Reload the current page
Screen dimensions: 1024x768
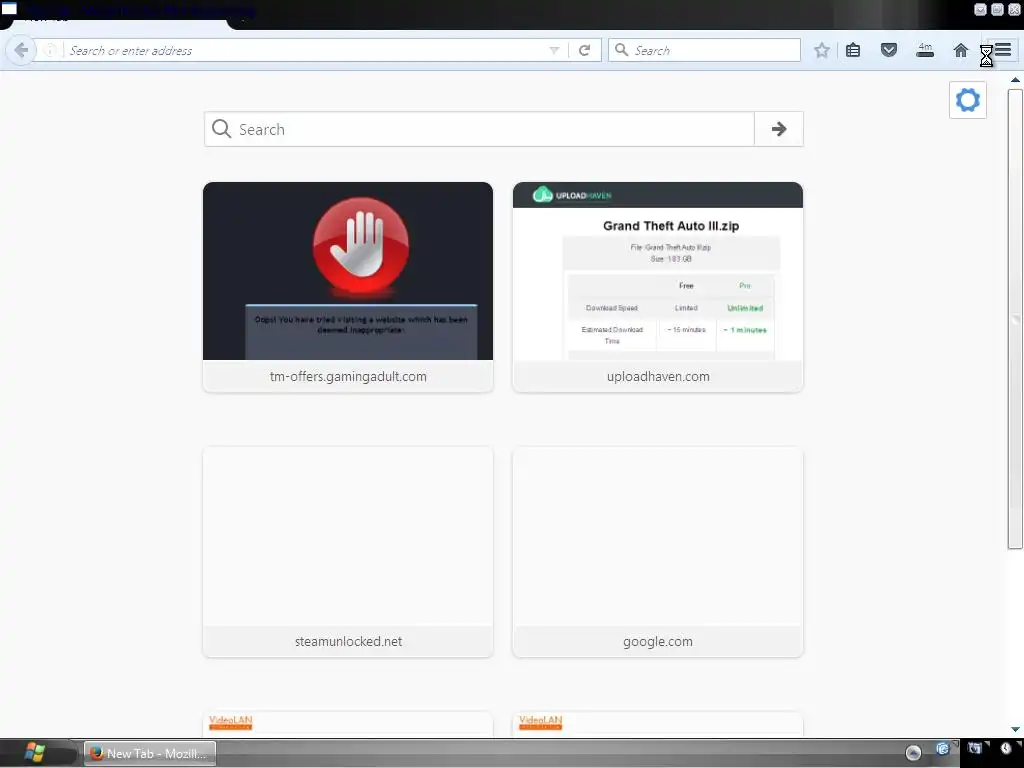coord(584,50)
